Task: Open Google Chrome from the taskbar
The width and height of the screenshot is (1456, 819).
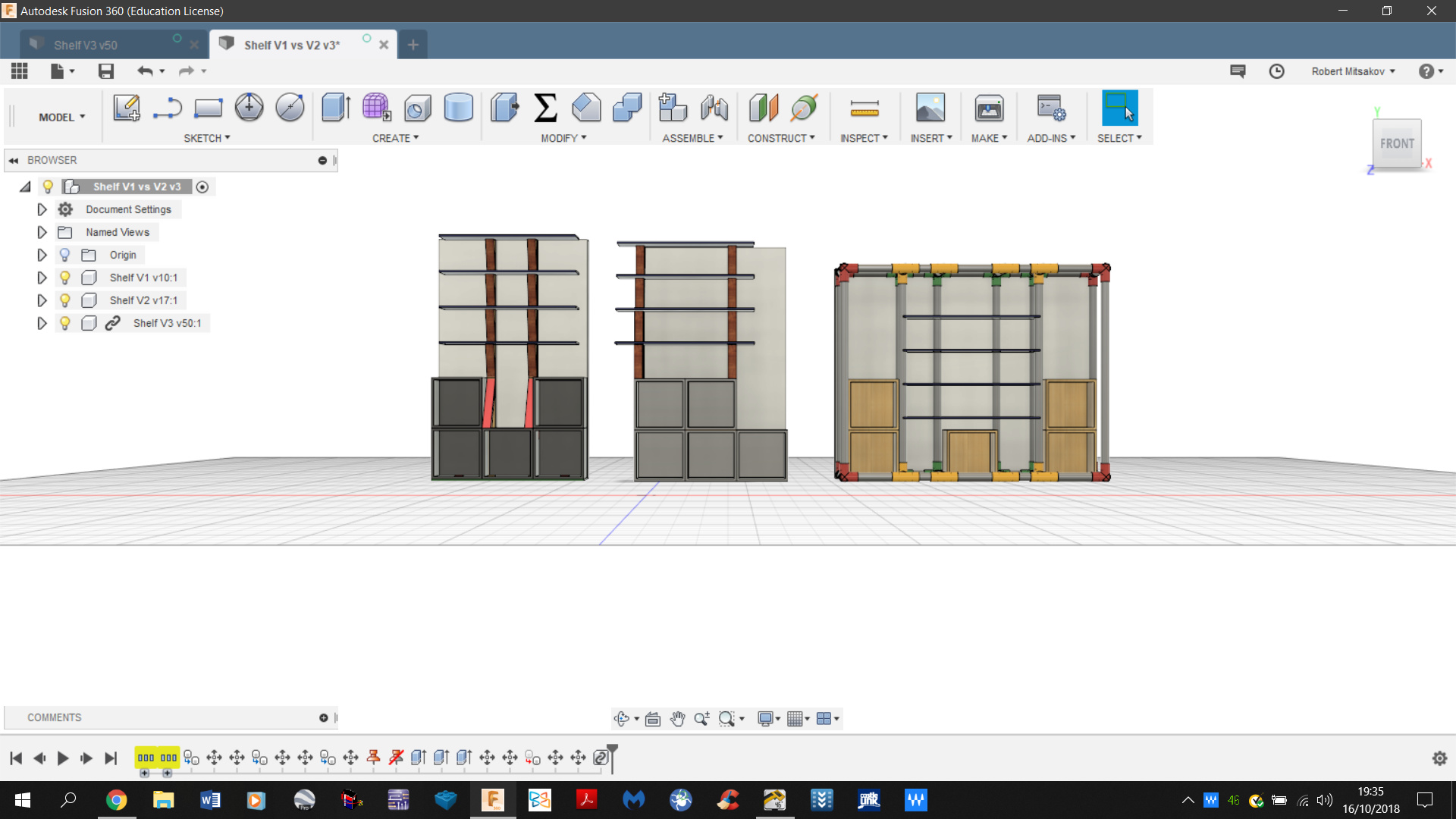Action: [x=116, y=800]
